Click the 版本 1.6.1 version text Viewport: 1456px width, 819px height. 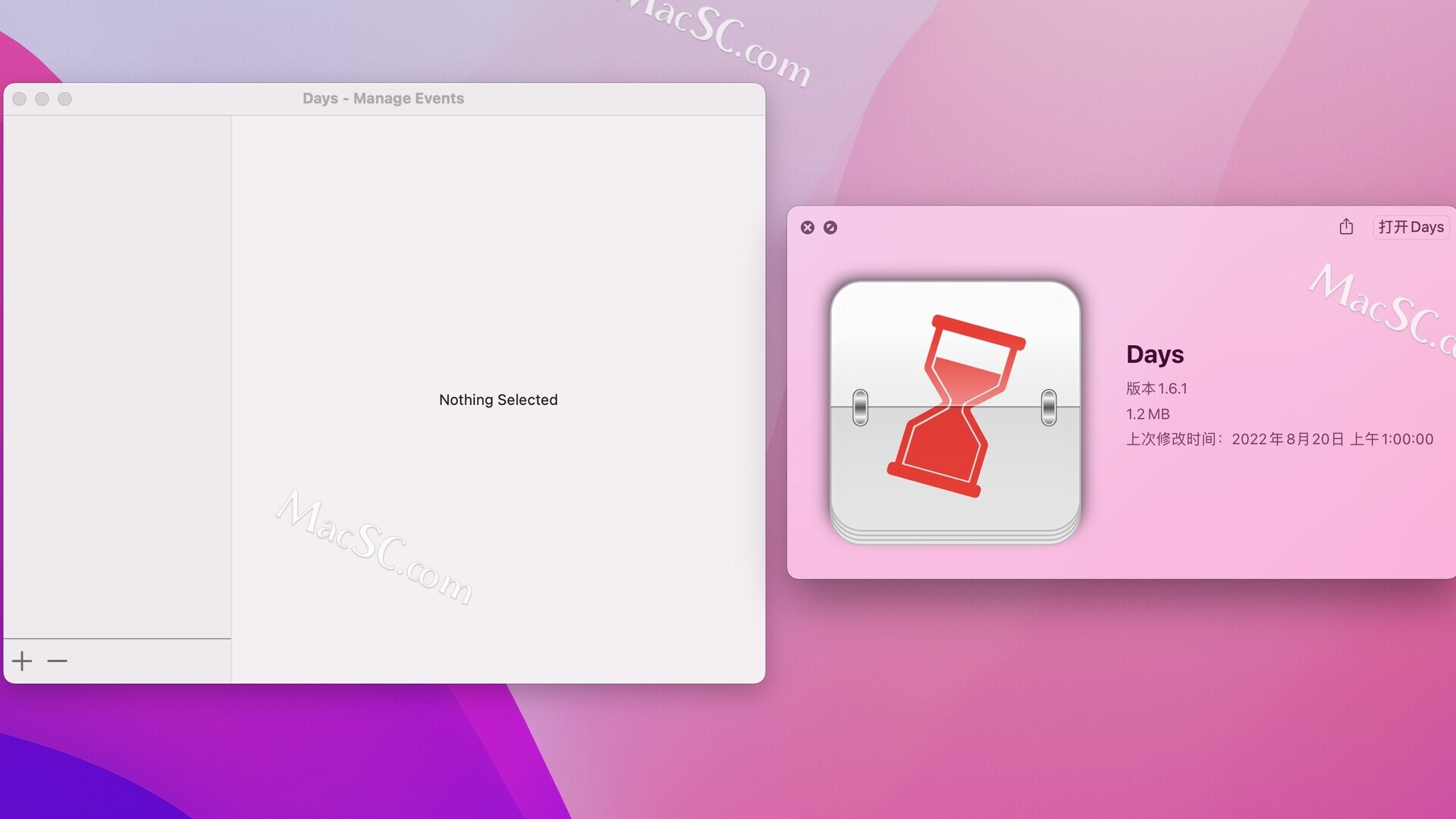click(x=1156, y=388)
